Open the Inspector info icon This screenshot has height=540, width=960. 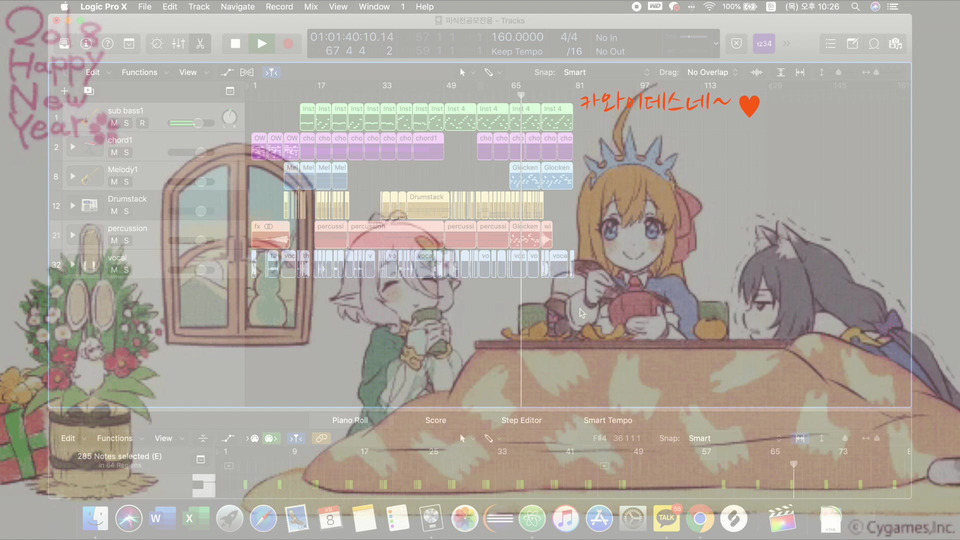point(86,43)
